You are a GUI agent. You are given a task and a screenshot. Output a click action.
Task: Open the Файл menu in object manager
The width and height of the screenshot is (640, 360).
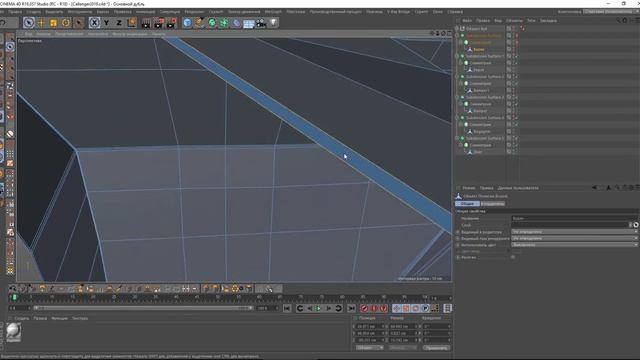[467, 20]
